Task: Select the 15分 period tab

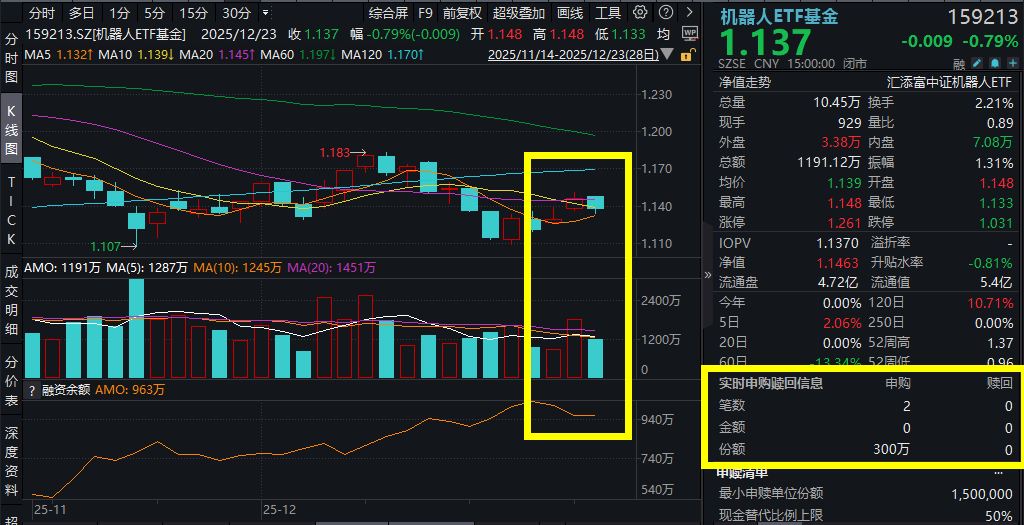Action: pyautogui.click(x=193, y=13)
